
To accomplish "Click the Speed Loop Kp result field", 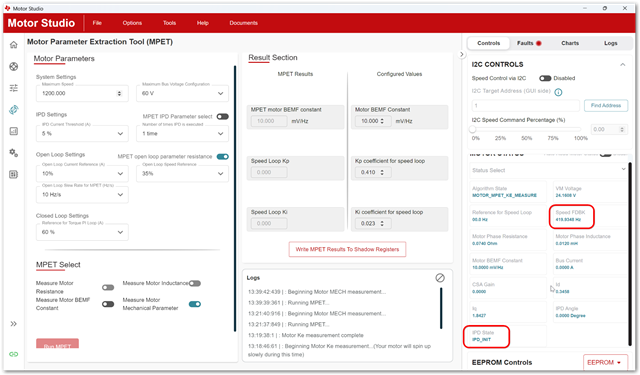I will point(269,173).
